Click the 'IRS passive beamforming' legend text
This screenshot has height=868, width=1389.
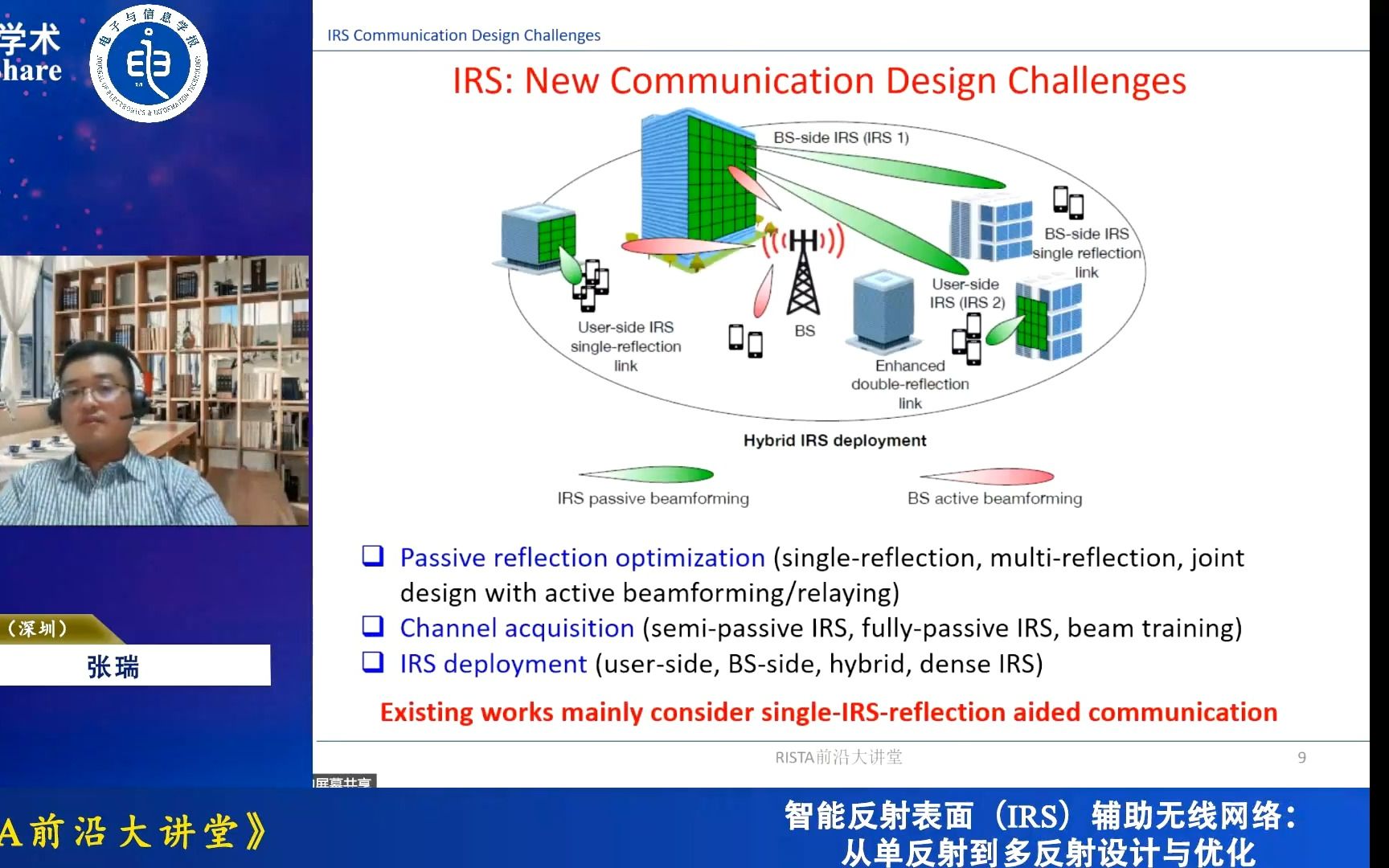click(653, 498)
